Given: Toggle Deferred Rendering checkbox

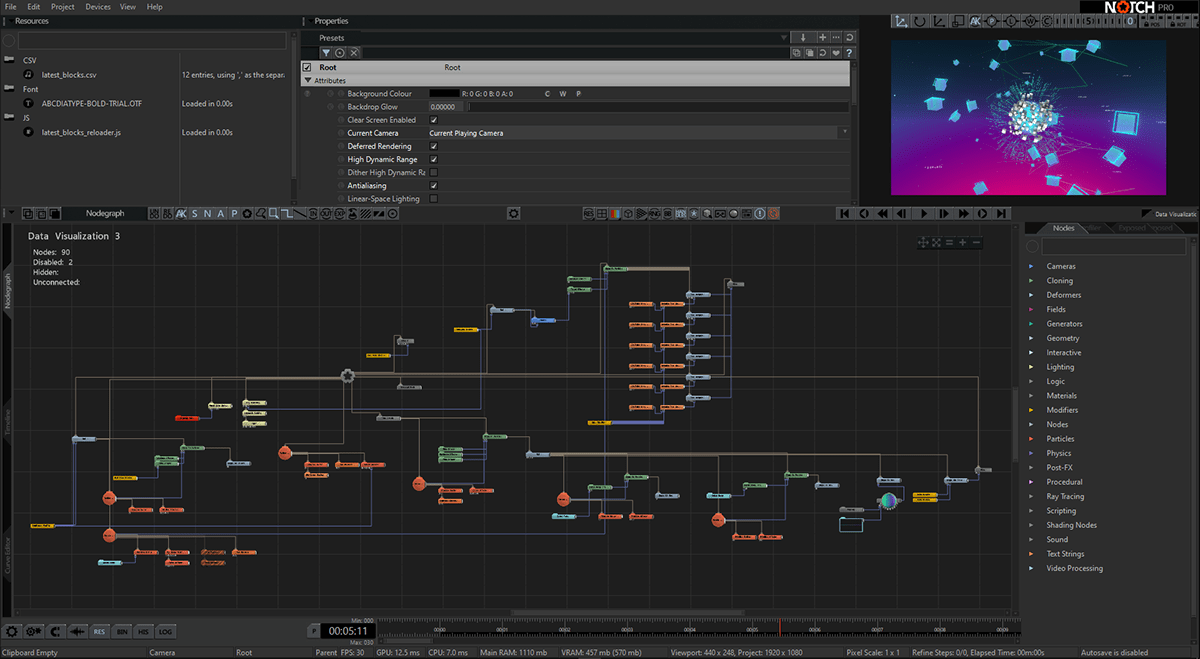Looking at the screenshot, I should (x=433, y=146).
